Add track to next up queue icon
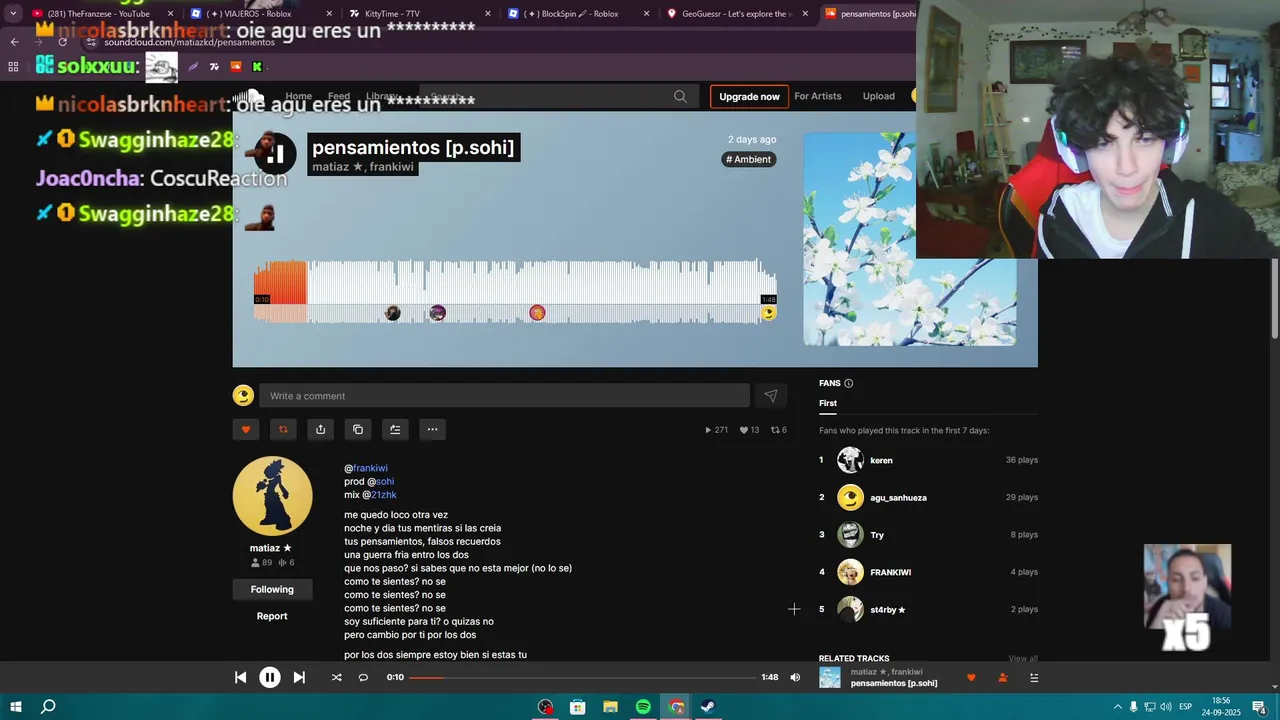This screenshot has width=1280, height=720. click(395, 429)
